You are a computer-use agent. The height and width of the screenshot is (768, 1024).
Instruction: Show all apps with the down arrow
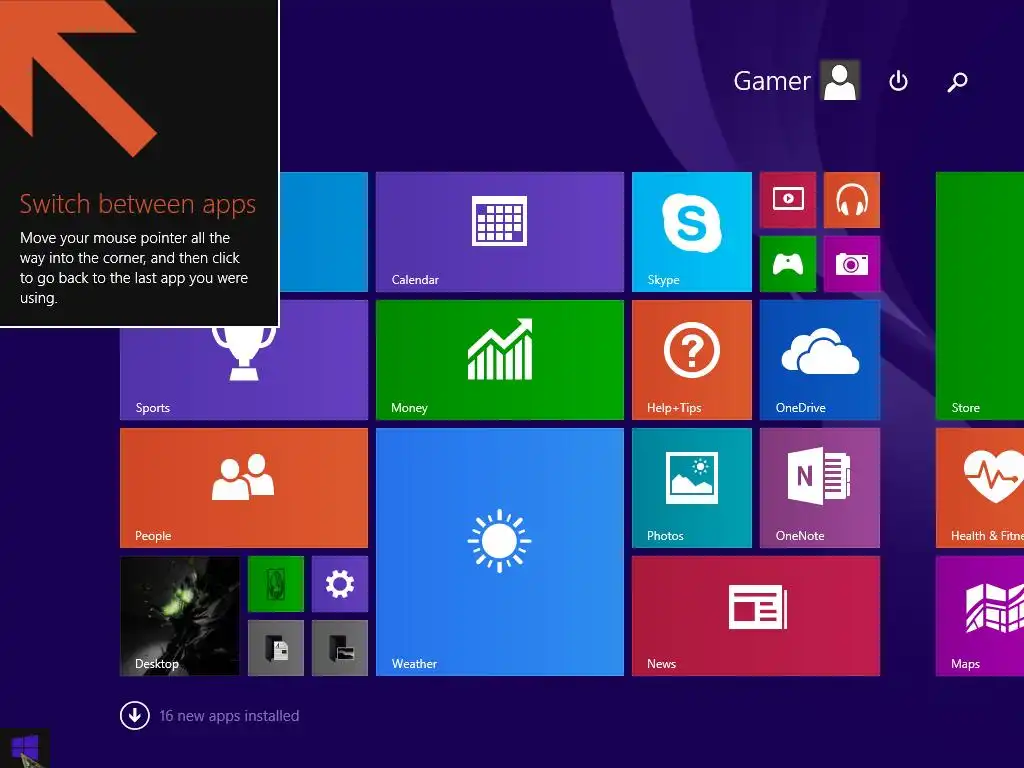135,716
